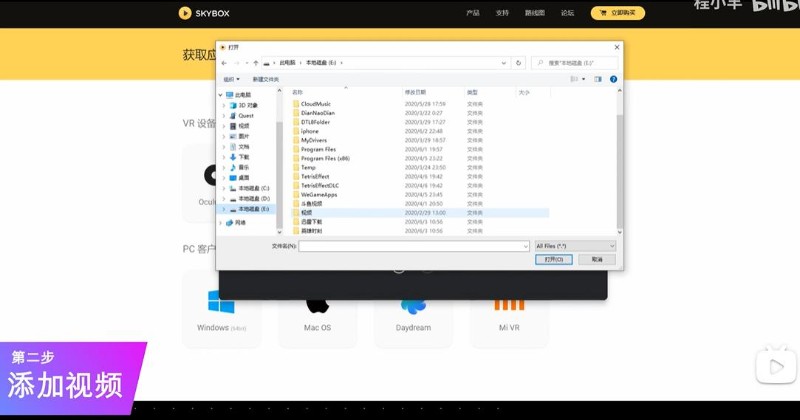
Task: Go up one folder level with the up arrow
Action: coord(256,63)
